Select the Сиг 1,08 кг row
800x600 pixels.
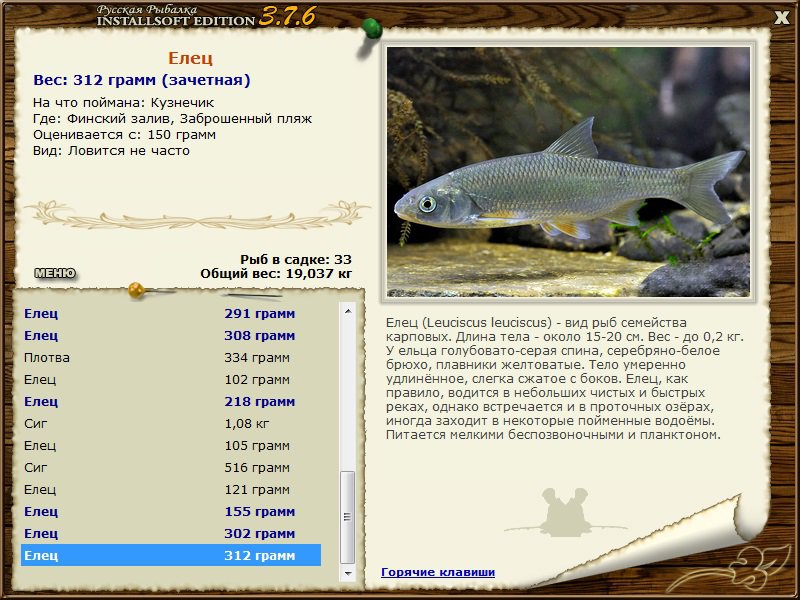(171, 423)
